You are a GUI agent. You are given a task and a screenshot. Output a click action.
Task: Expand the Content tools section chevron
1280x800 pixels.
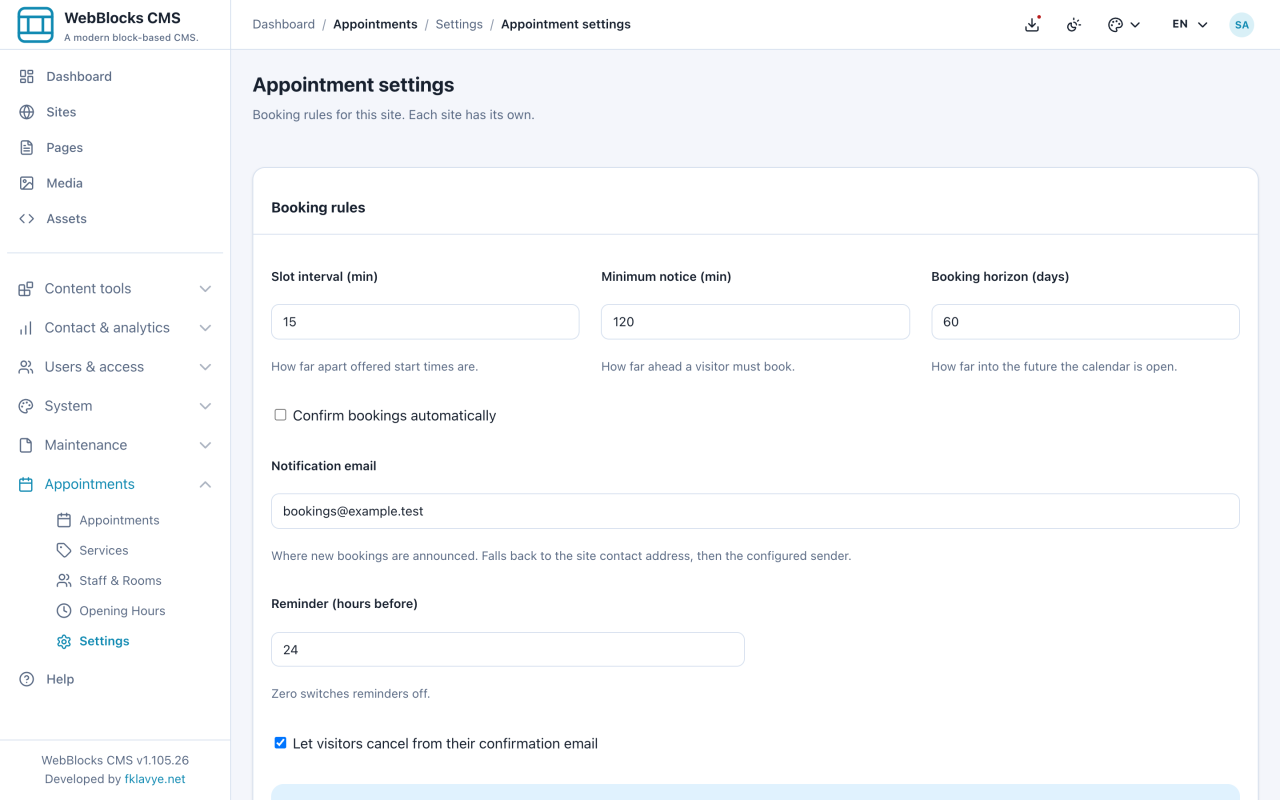[205, 289]
